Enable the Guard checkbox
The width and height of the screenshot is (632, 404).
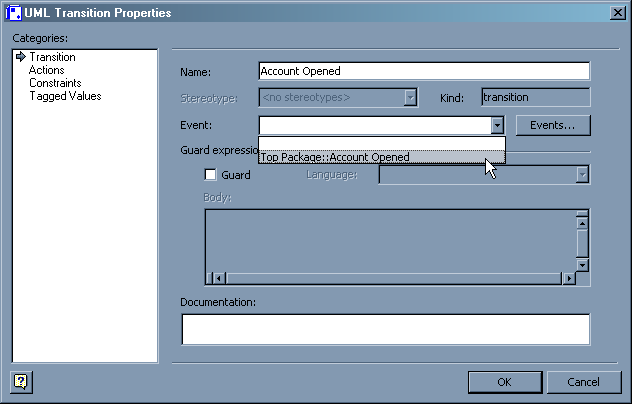(211, 175)
